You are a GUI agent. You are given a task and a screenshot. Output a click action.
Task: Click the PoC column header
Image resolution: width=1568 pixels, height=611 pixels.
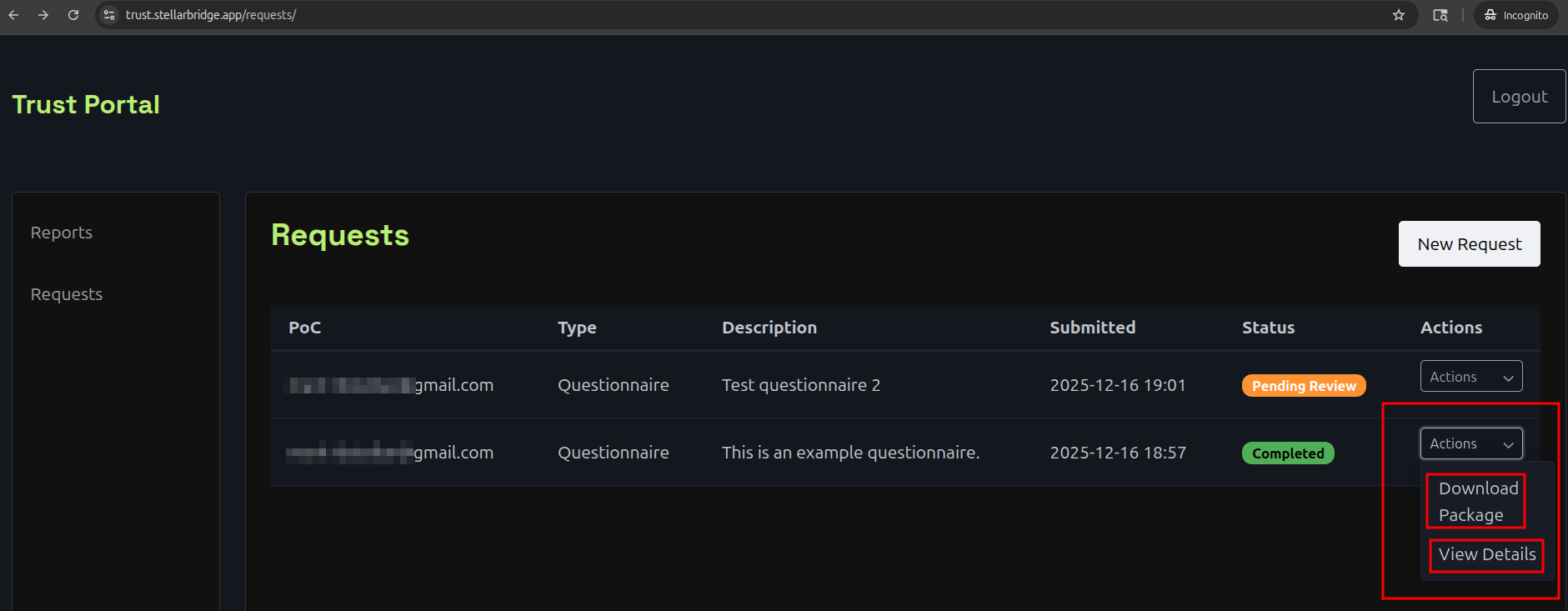[x=305, y=328]
